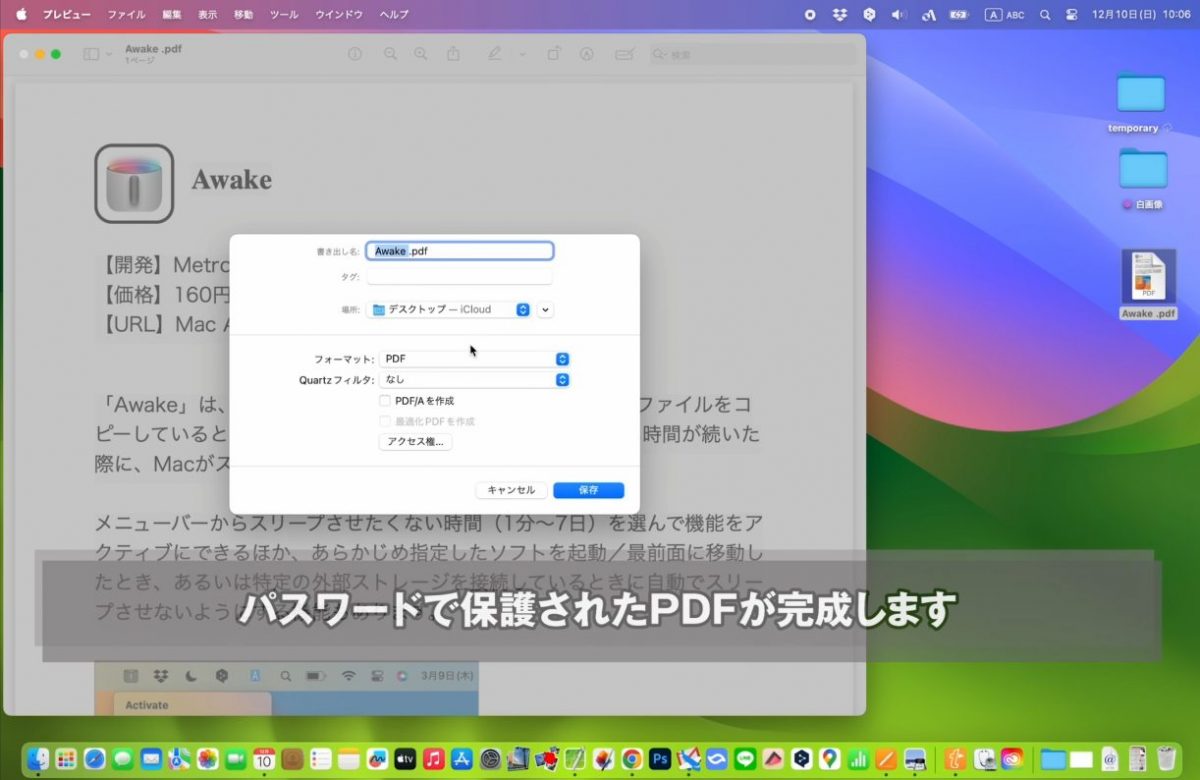Select the 白画像 folder on the desktop
The image size is (1200, 780).
[1142, 178]
